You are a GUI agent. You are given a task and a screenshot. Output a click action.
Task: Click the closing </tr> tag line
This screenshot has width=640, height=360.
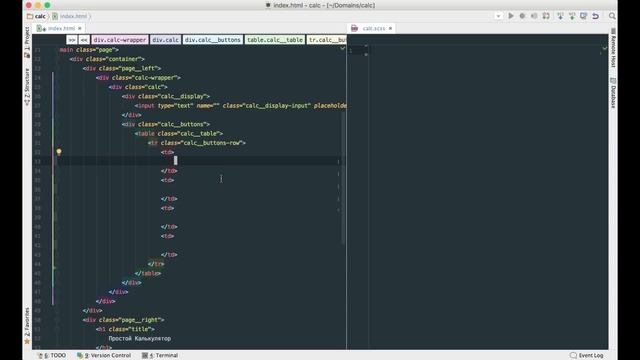pos(156,264)
